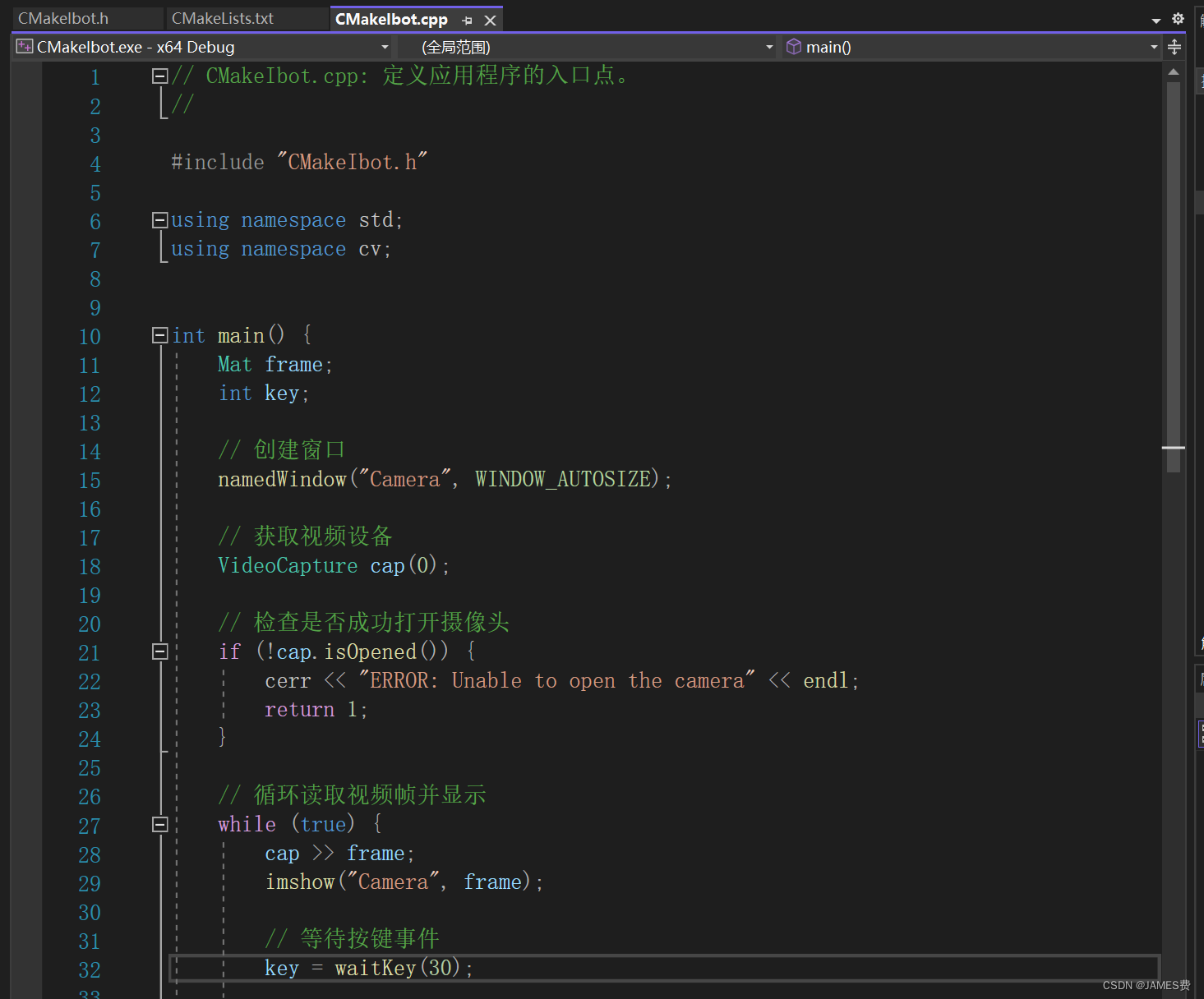Screen dimensions: 1204x999
Task: Click the cube icon beside main()
Action: click(x=794, y=47)
